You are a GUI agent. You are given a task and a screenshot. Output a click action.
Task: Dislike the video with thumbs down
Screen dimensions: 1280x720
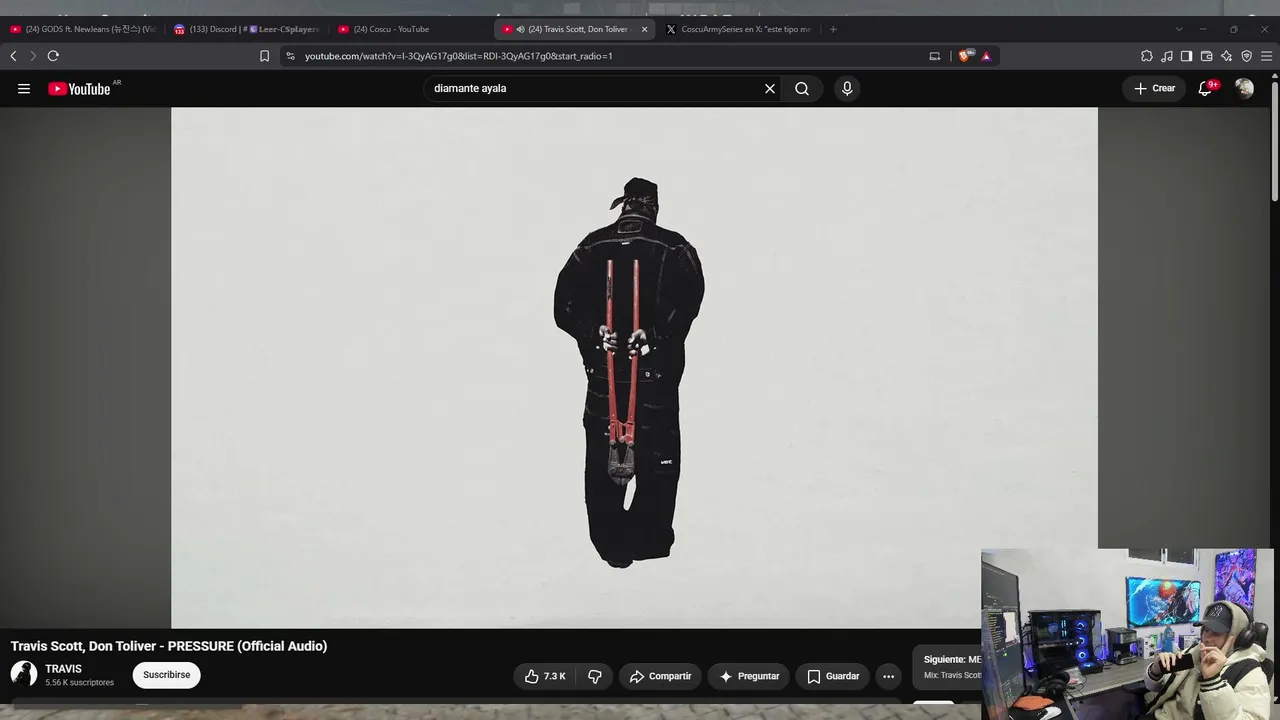(x=595, y=677)
